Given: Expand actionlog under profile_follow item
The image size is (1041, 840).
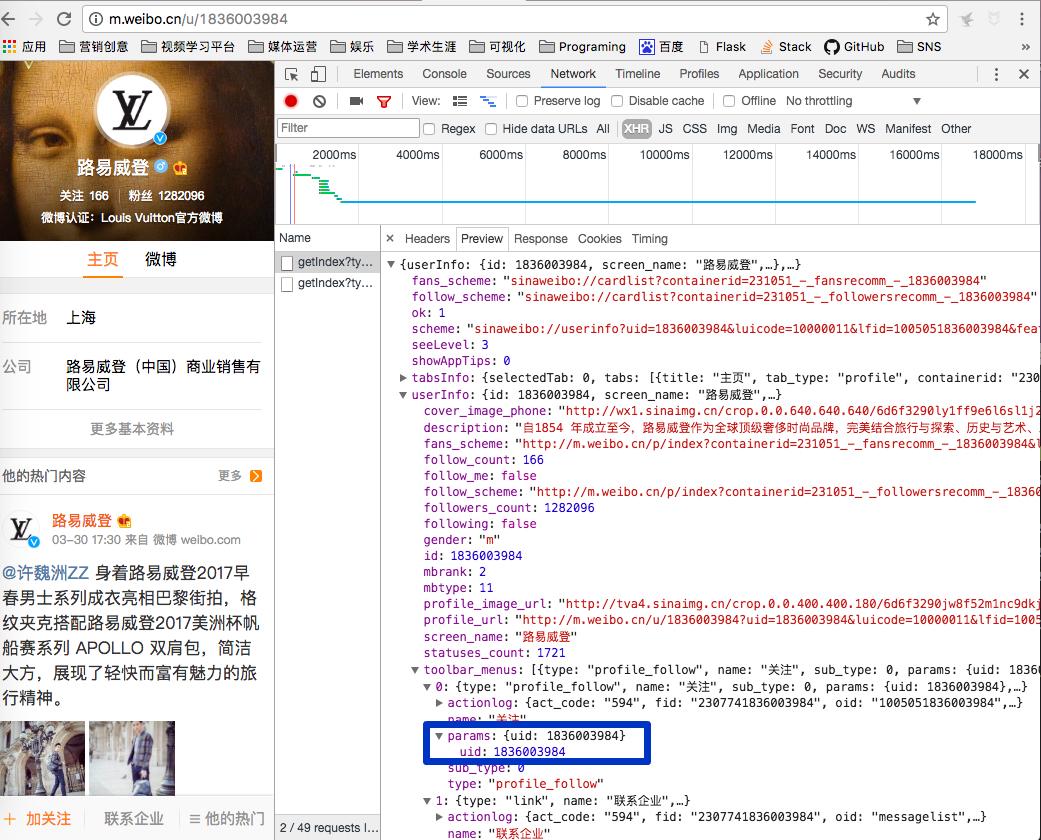Looking at the screenshot, I should pos(439,703).
